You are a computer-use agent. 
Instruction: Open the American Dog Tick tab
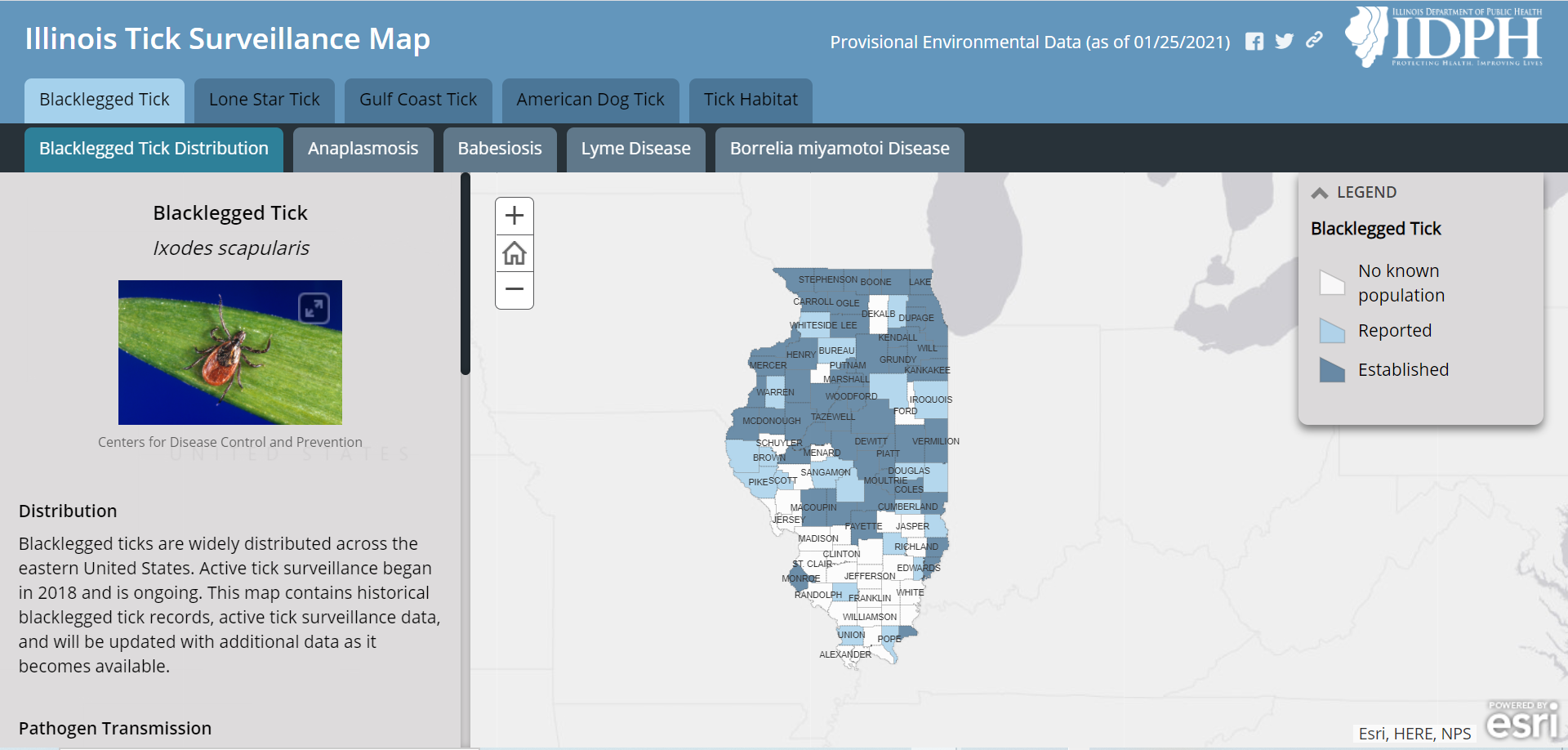coord(590,100)
